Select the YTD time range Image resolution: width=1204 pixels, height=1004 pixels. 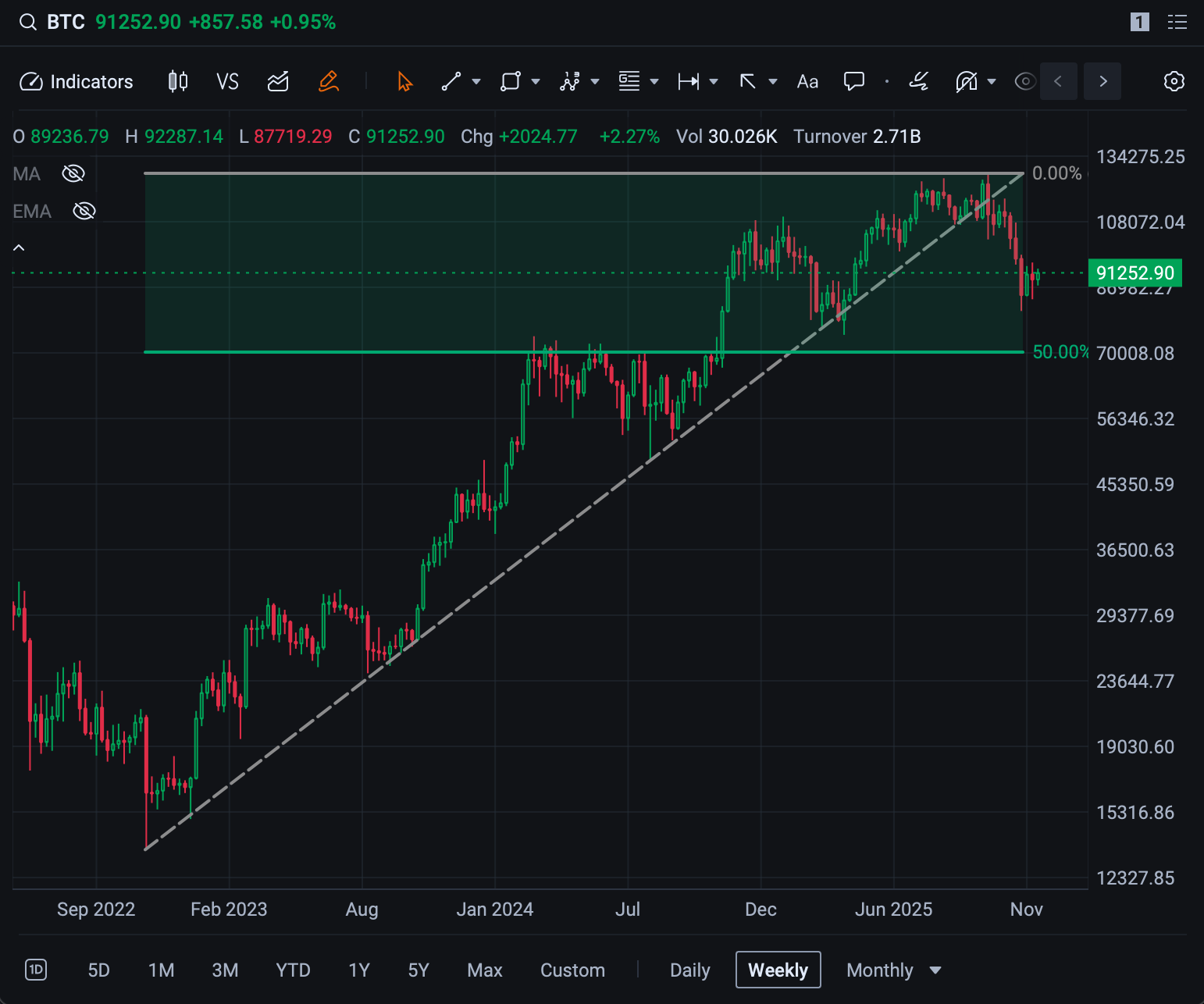(x=293, y=970)
